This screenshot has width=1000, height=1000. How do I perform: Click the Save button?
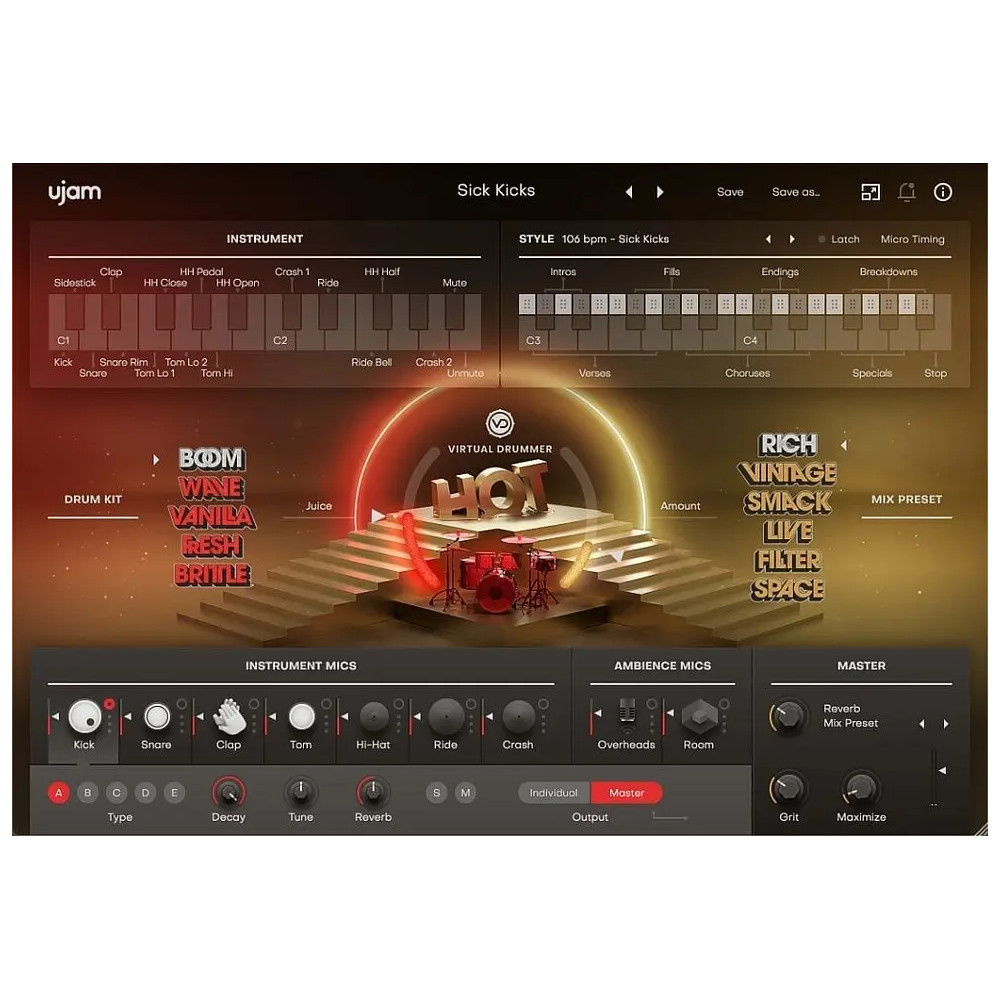click(x=730, y=192)
